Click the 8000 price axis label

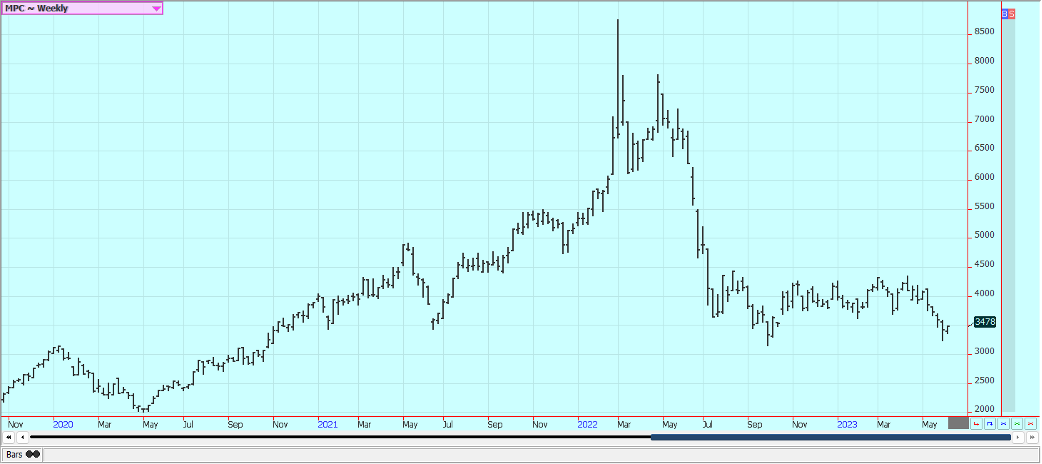(984, 61)
